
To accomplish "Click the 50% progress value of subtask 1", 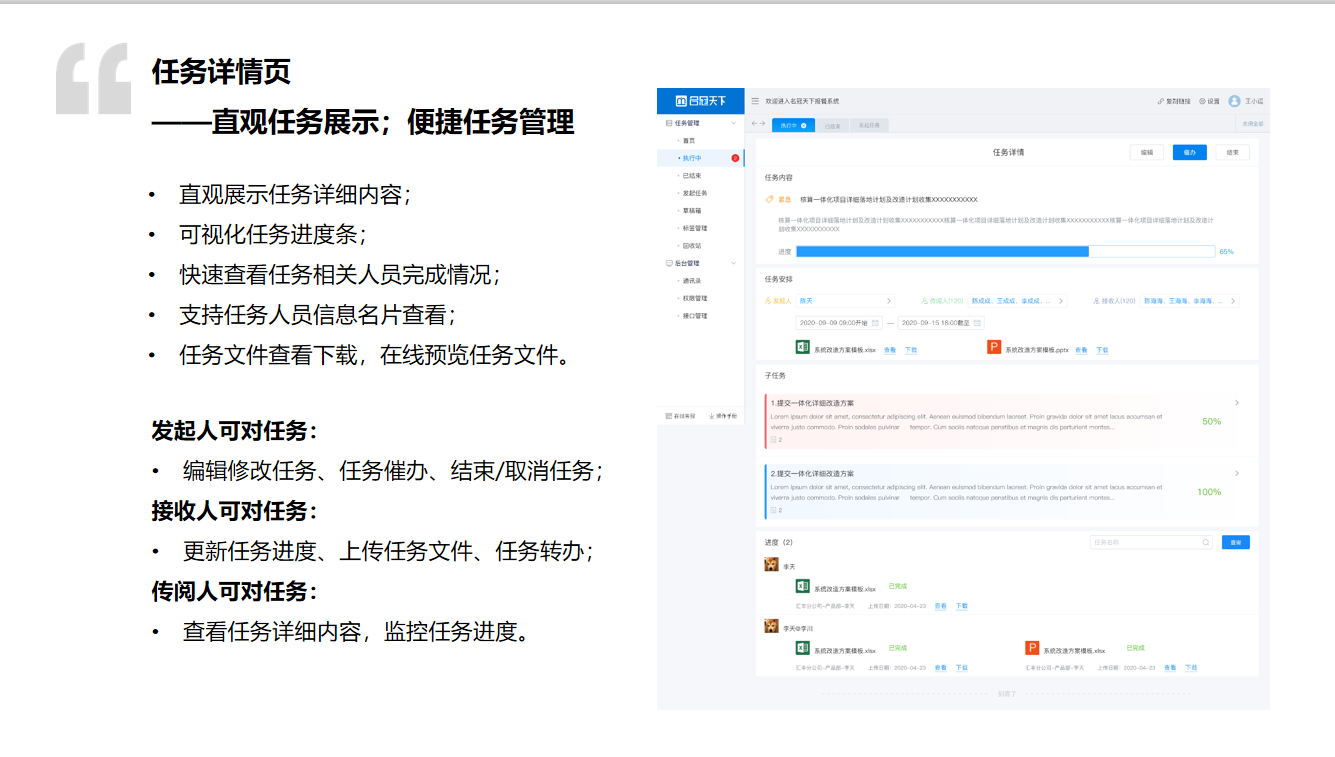I will (x=1211, y=422).
